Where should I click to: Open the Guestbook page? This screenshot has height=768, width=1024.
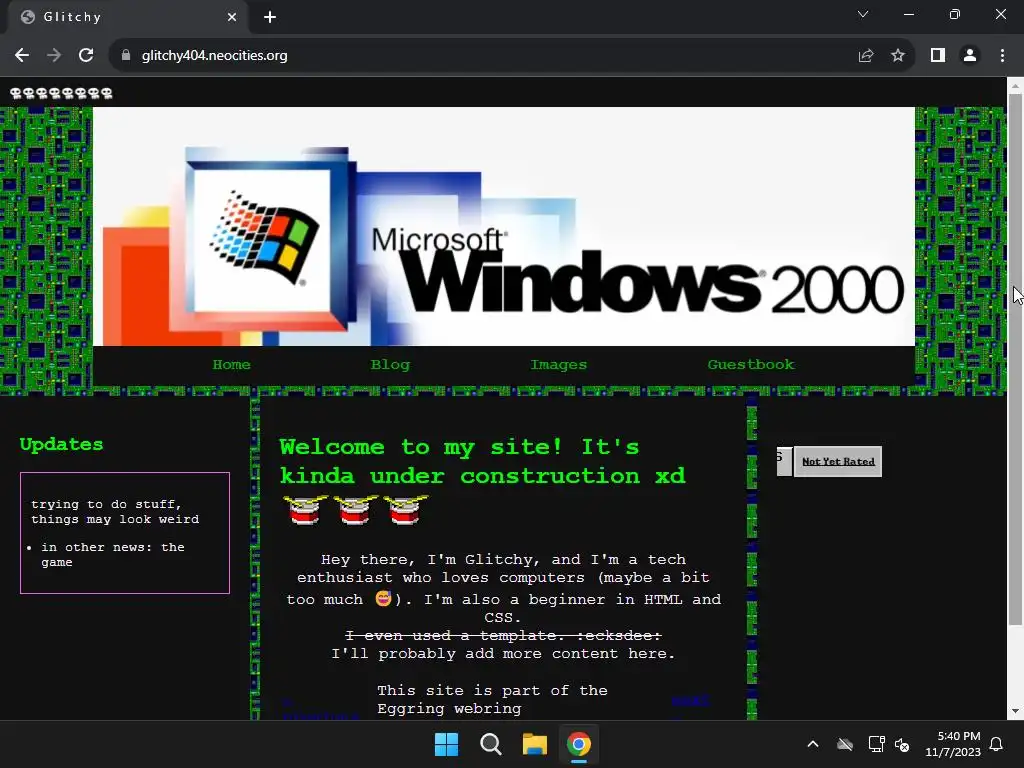(x=751, y=364)
